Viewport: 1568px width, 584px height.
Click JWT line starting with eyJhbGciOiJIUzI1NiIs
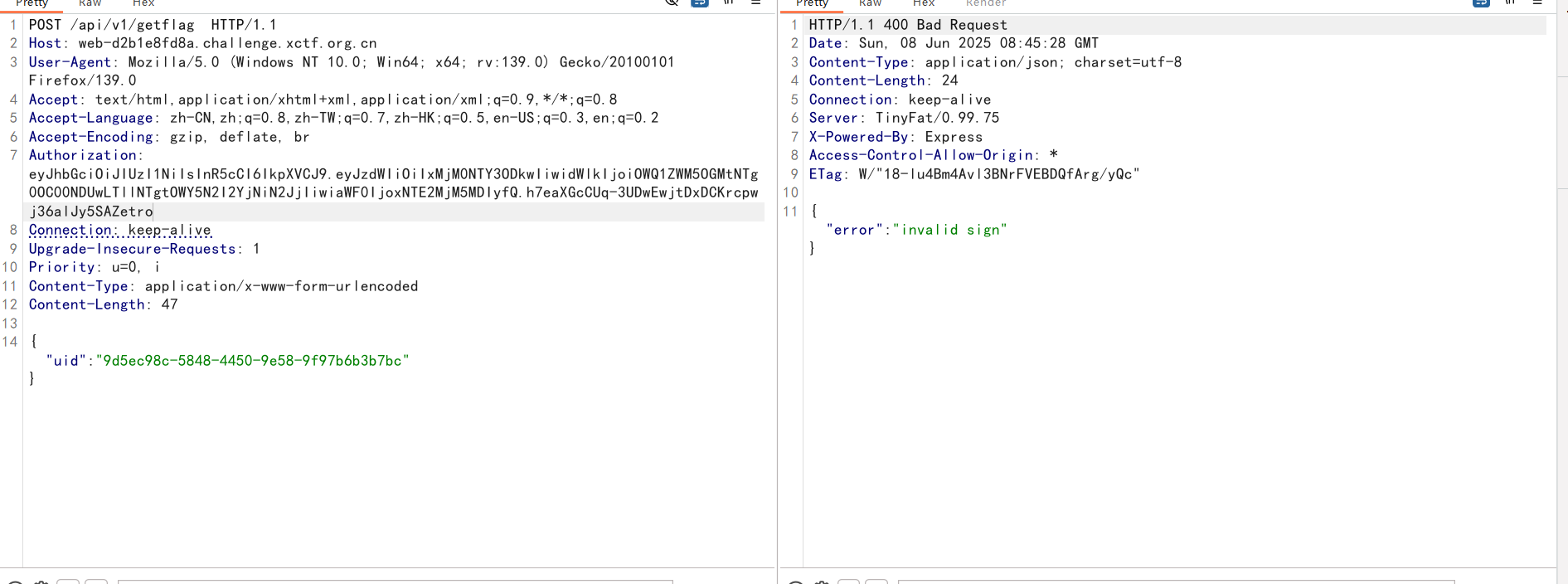[393, 174]
